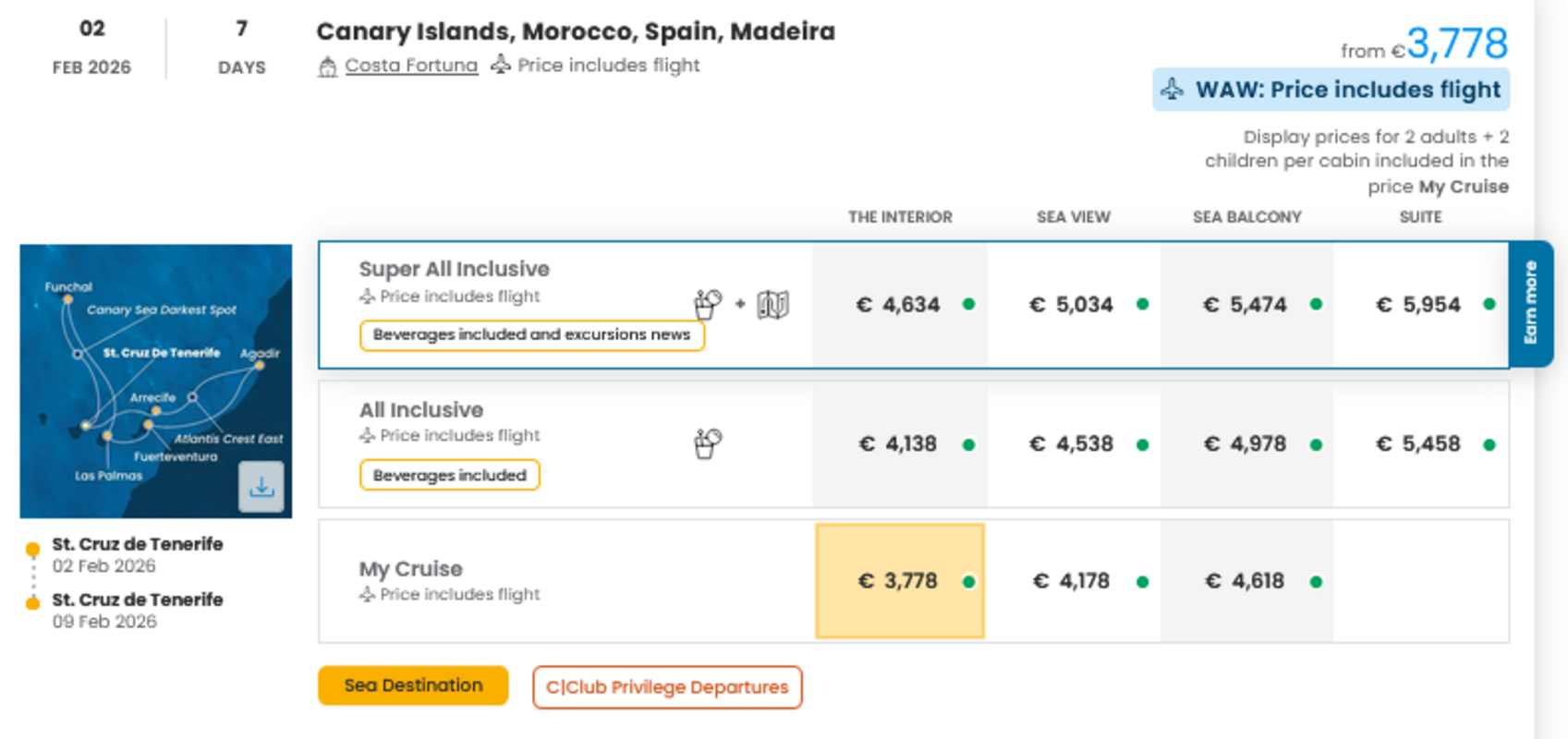Click the itinerary map download icon
The height and width of the screenshot is (739, 1568).
pyautogui.click(x=261, y=487)
